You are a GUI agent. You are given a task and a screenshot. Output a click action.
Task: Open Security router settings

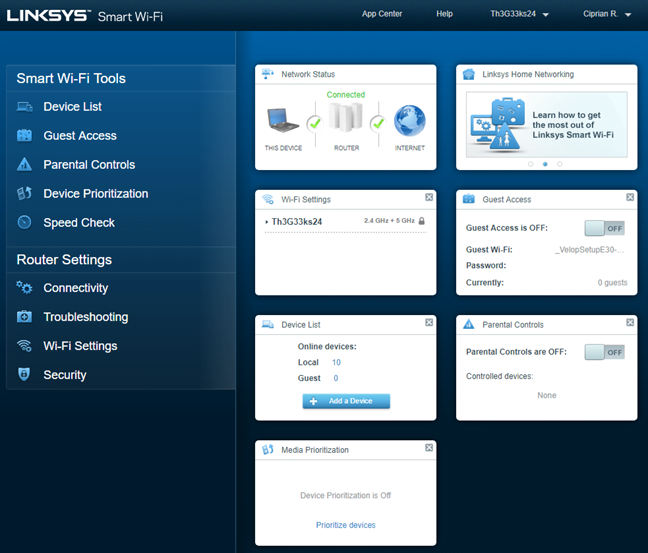[65, 374]
